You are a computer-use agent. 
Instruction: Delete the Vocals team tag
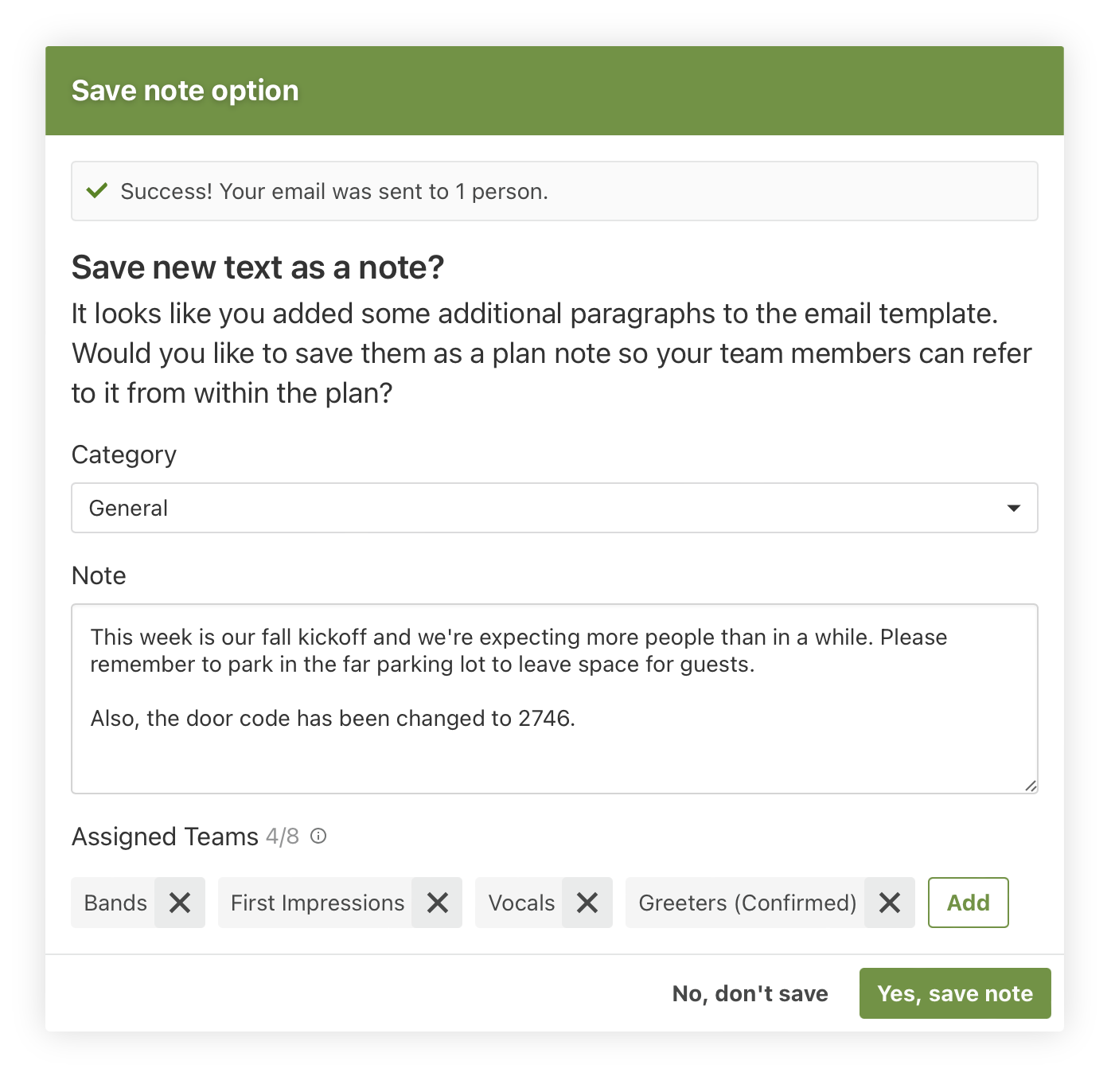(587, 903)
